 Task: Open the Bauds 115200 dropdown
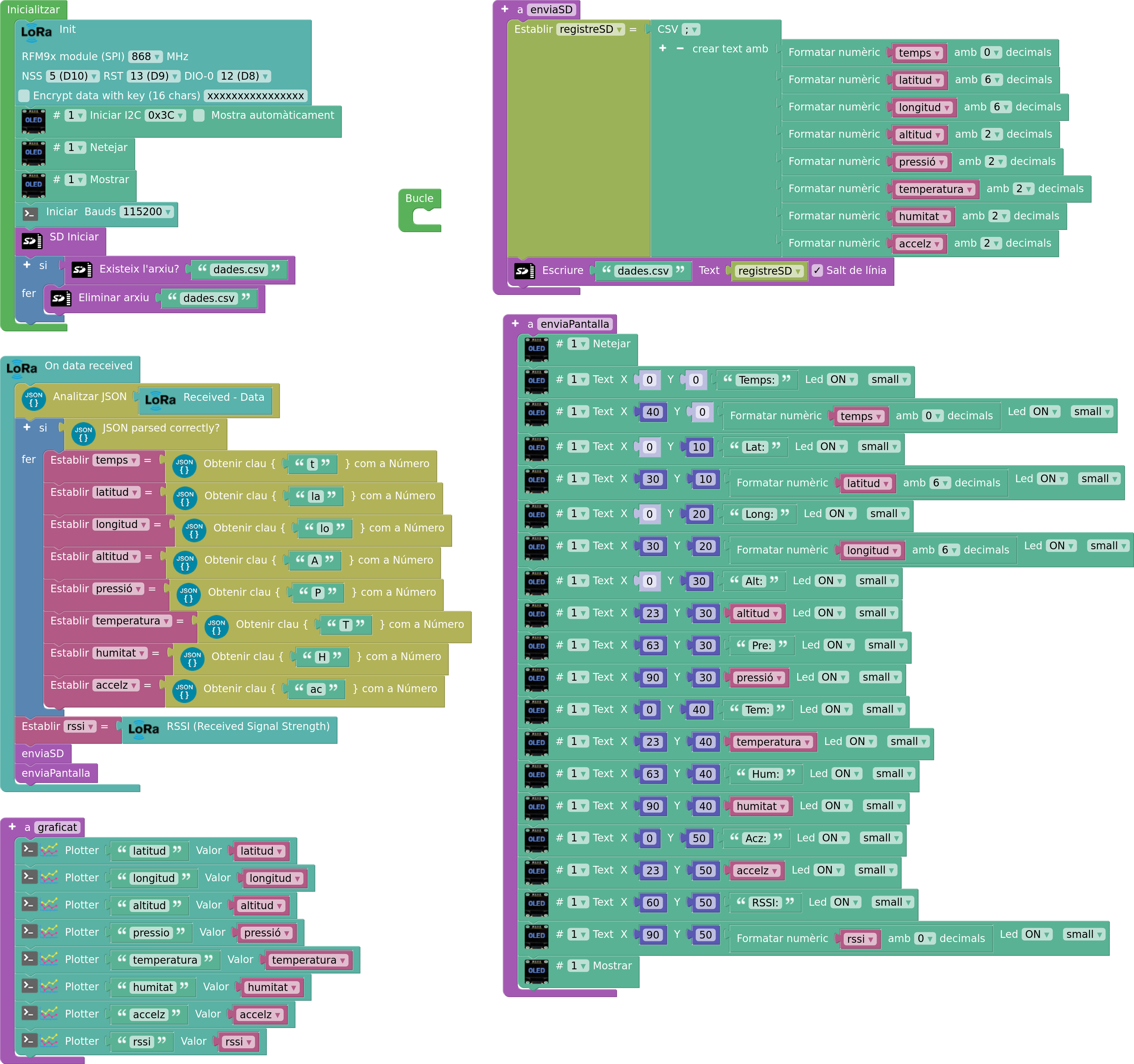pos(147,212)
